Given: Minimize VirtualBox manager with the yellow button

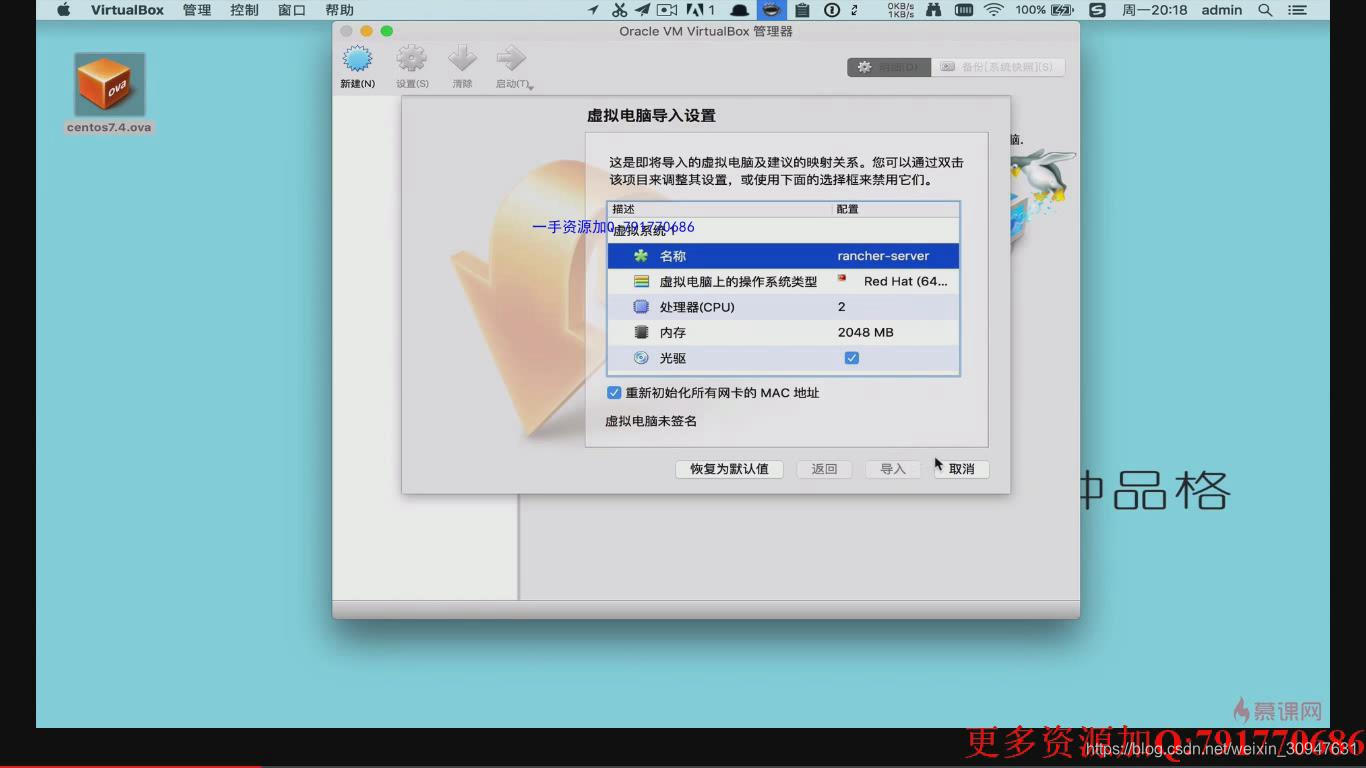Looking at the screenshot, I should coord(366,31).
